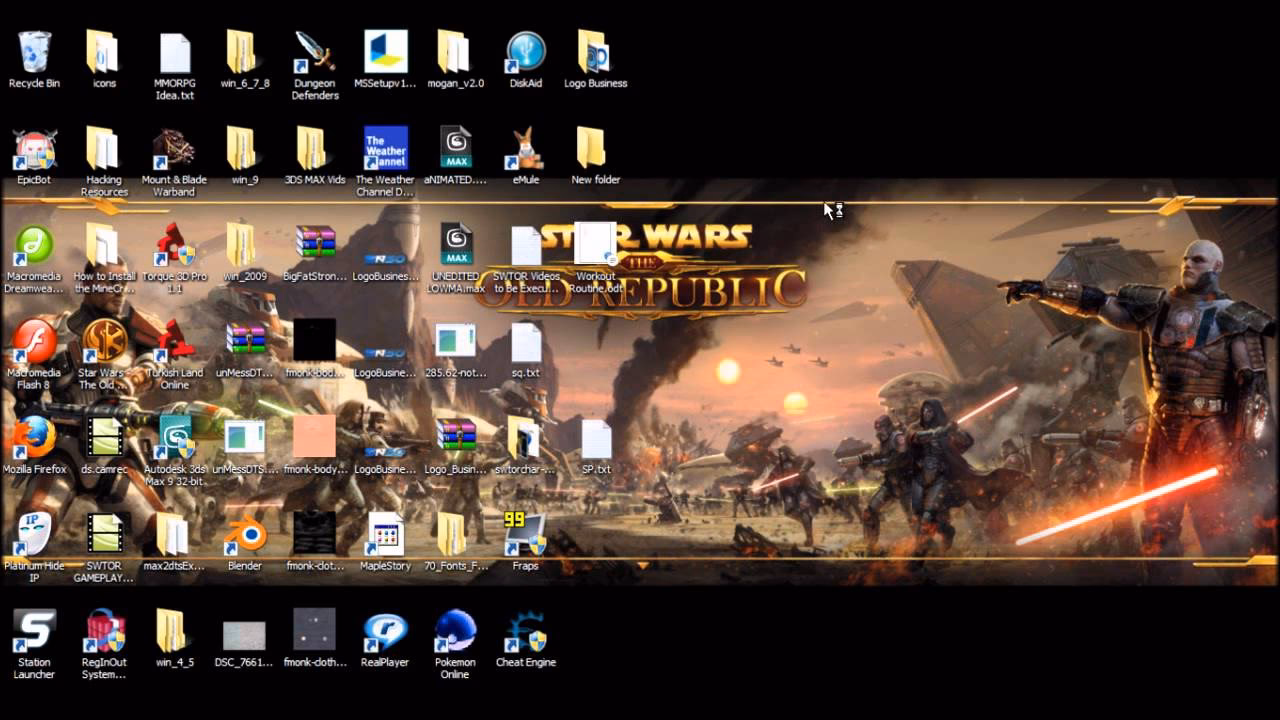Launch the RealPlayer shortcut
Screen dimensions: 1280x720
click(385, 631)
